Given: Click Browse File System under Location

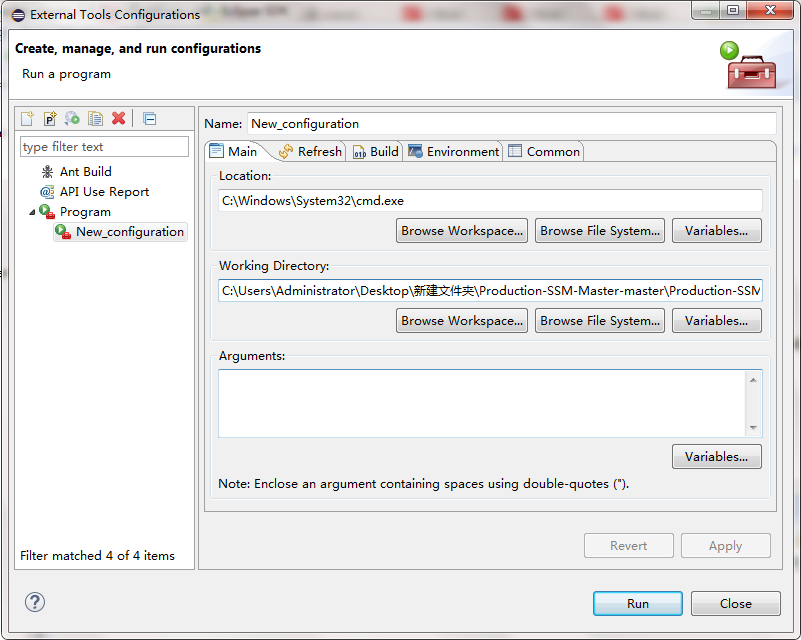Looking at the screenshot, I should (x=600, y=231).
